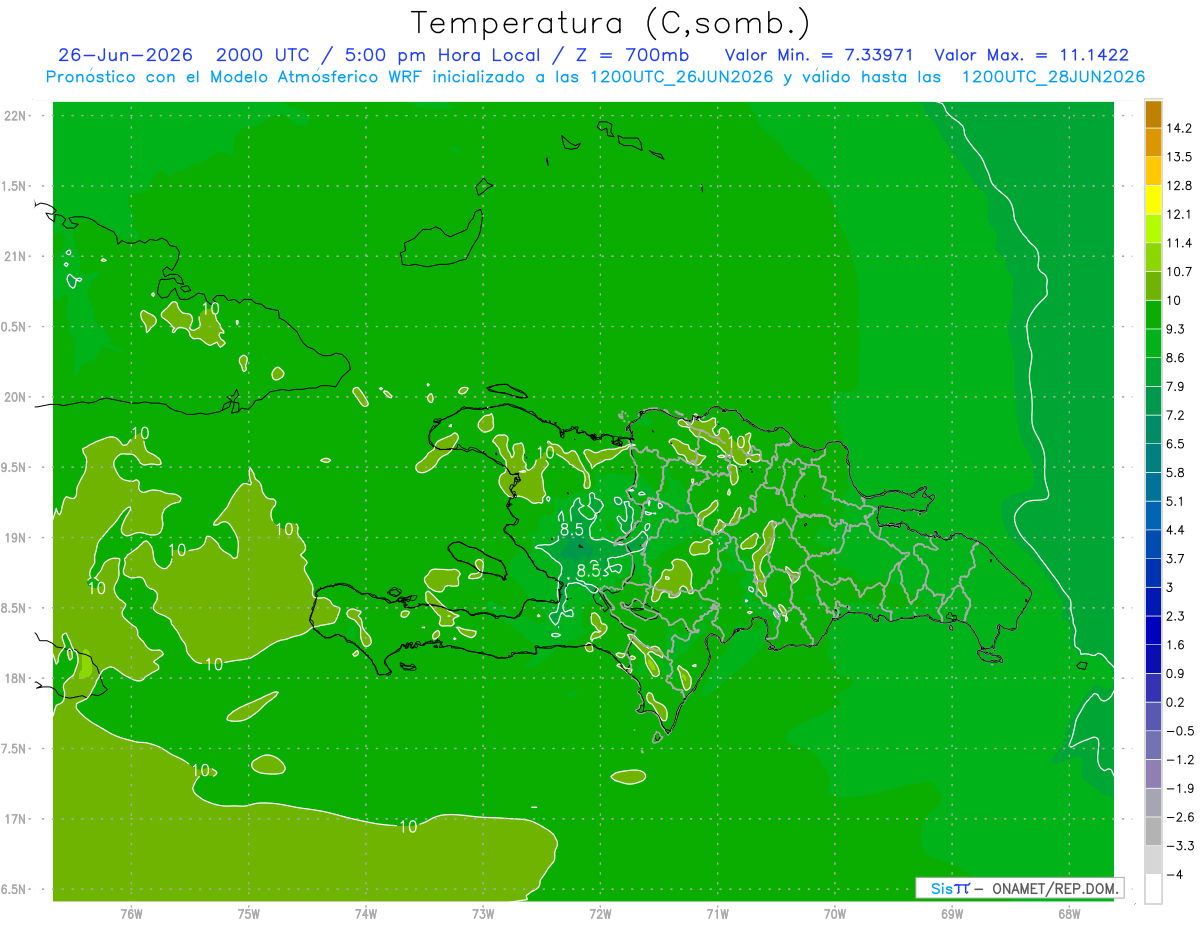
Task: Click the "20N" latitude label
Action: 16,397
